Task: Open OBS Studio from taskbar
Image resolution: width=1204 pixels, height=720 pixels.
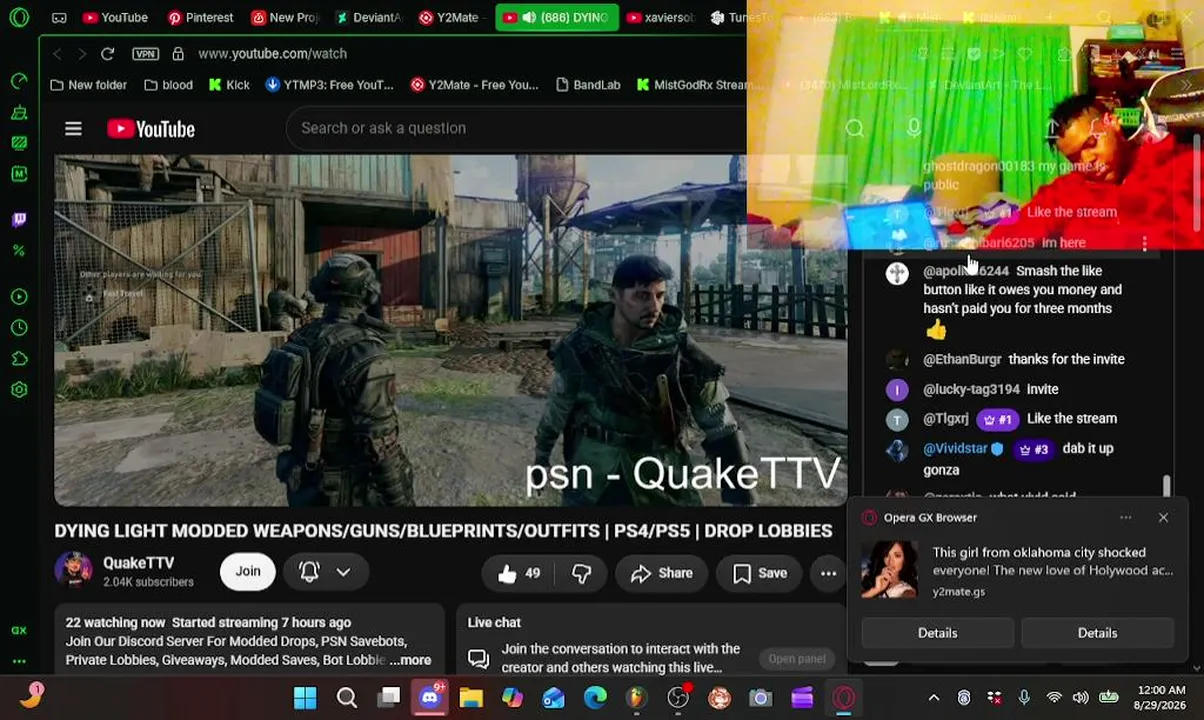Action: (678, 697)
